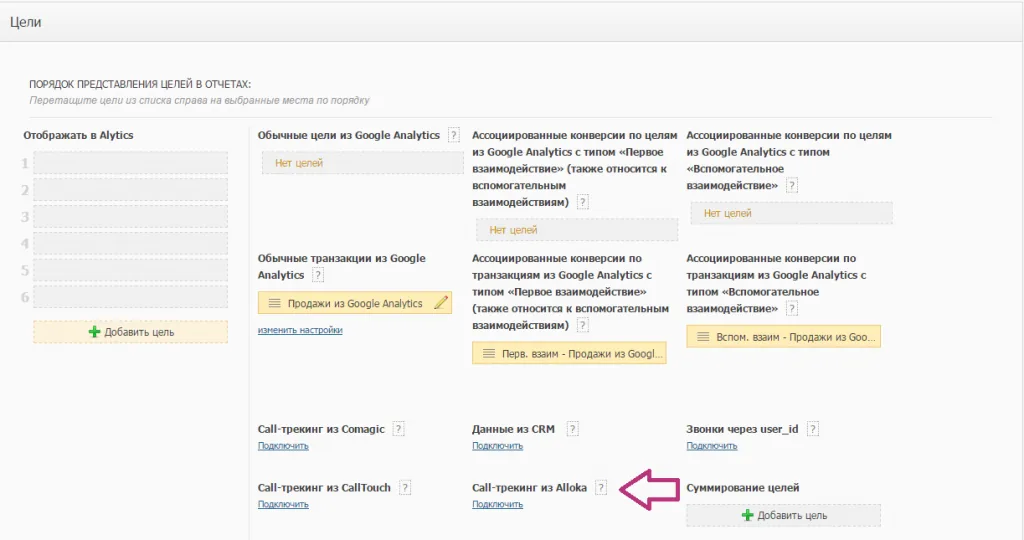This screenshot has height=540, width=1024.
Task: Open help icon for Call-трекинг из CallTouch
Action: pos(405,488)
